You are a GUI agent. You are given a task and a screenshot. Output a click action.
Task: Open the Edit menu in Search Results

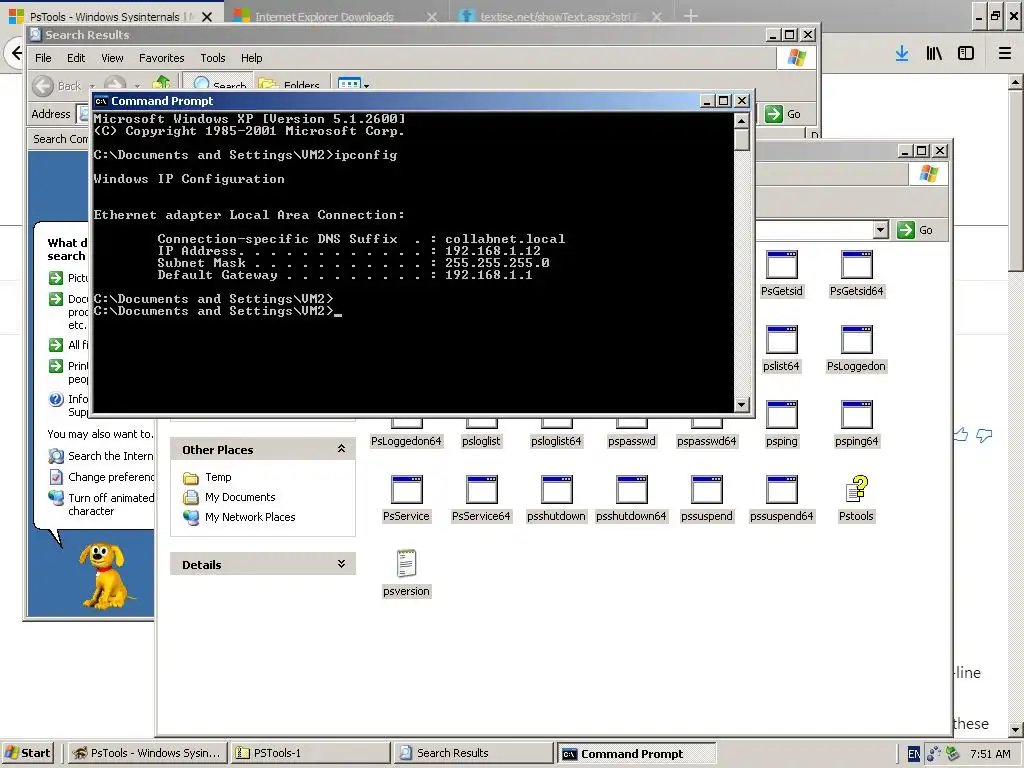76,58
